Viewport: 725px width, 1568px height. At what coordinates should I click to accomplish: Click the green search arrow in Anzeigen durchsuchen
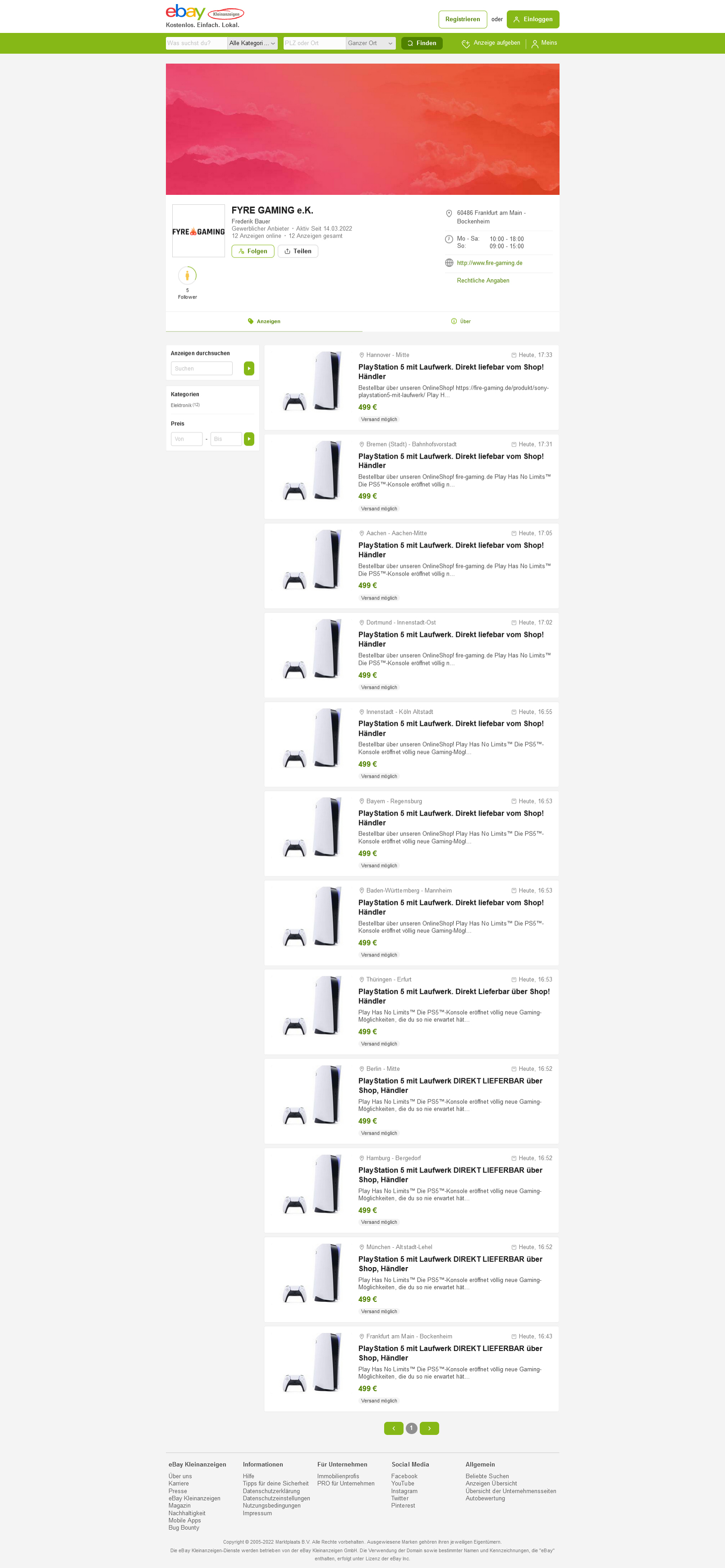coord(249,368)
